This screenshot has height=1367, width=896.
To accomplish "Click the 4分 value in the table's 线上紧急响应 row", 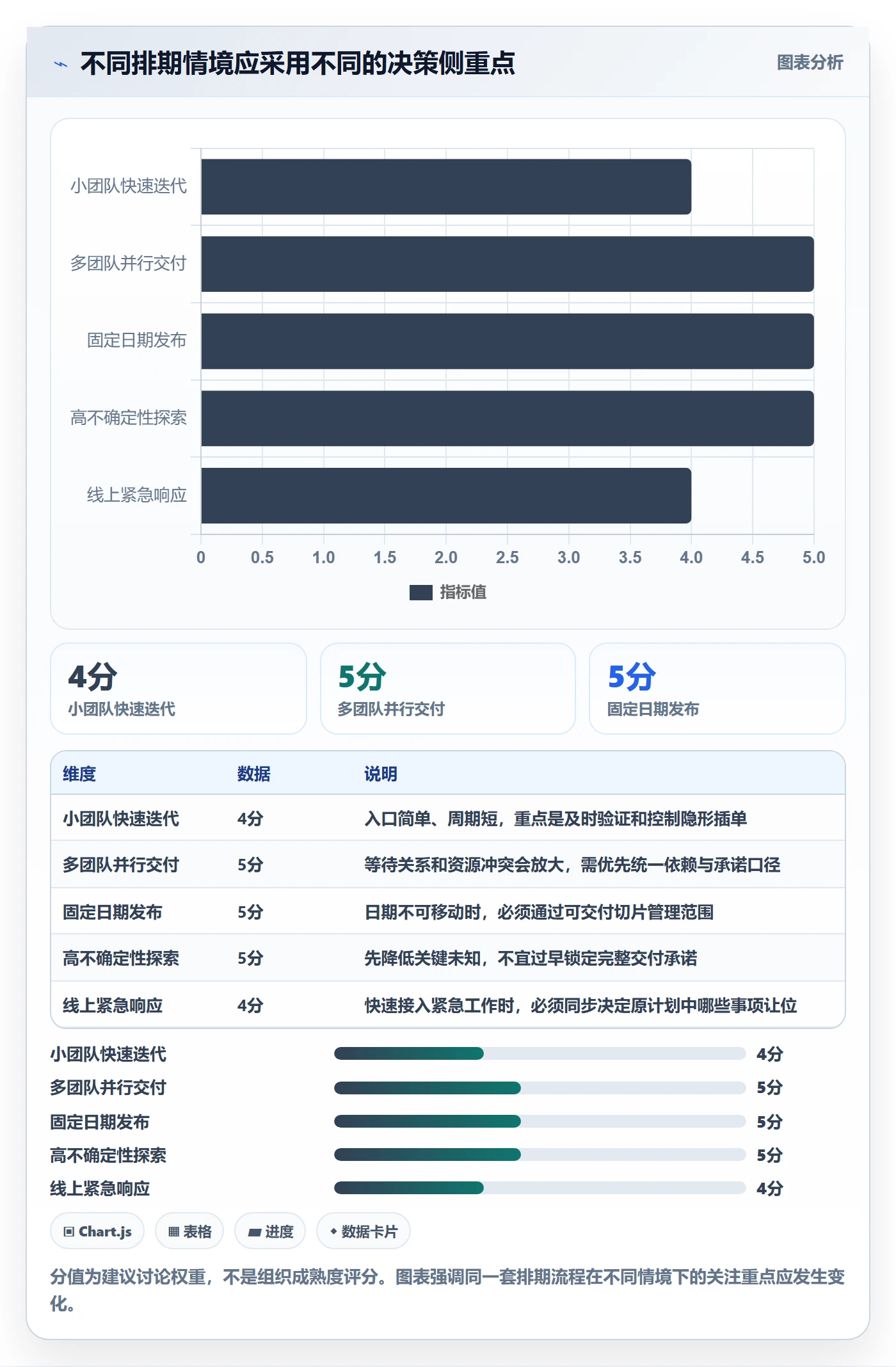I will coord(250,1005).
